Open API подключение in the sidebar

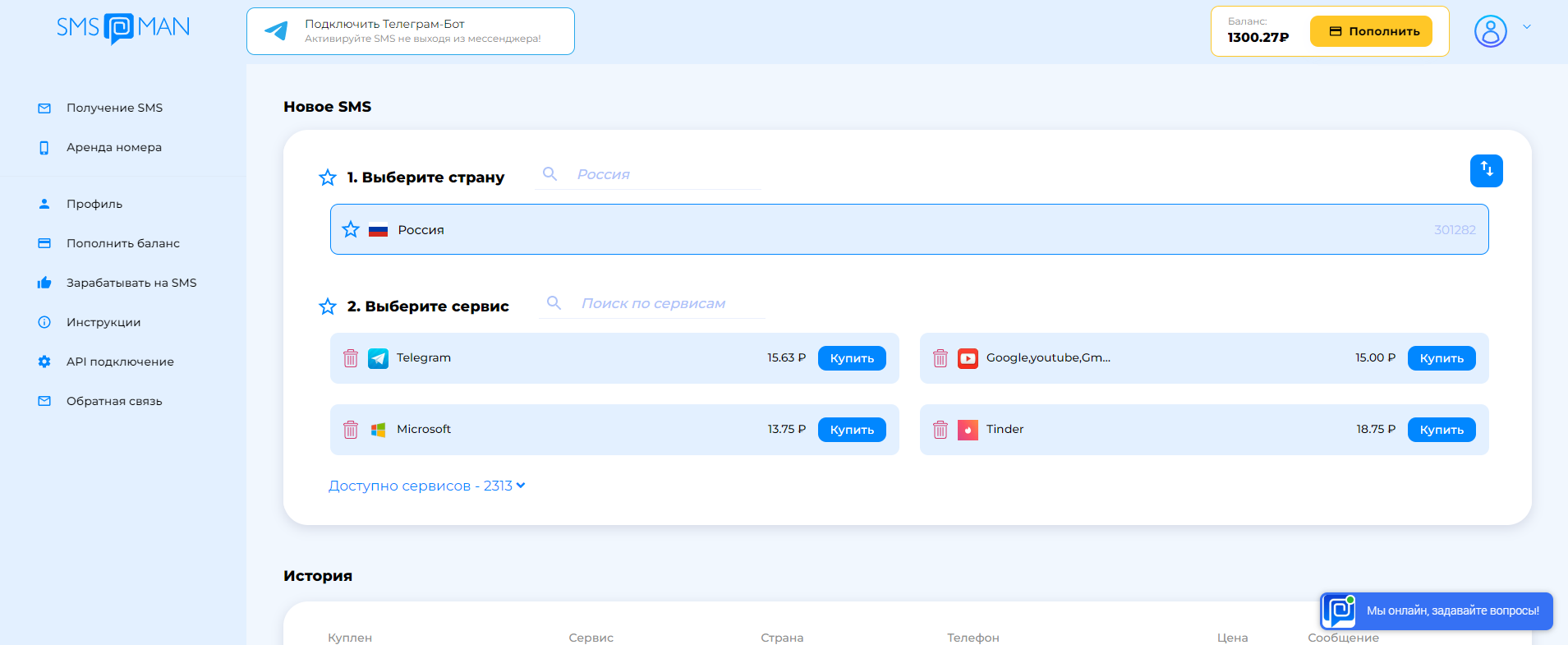pyautogui.click(x=120, y=362)
